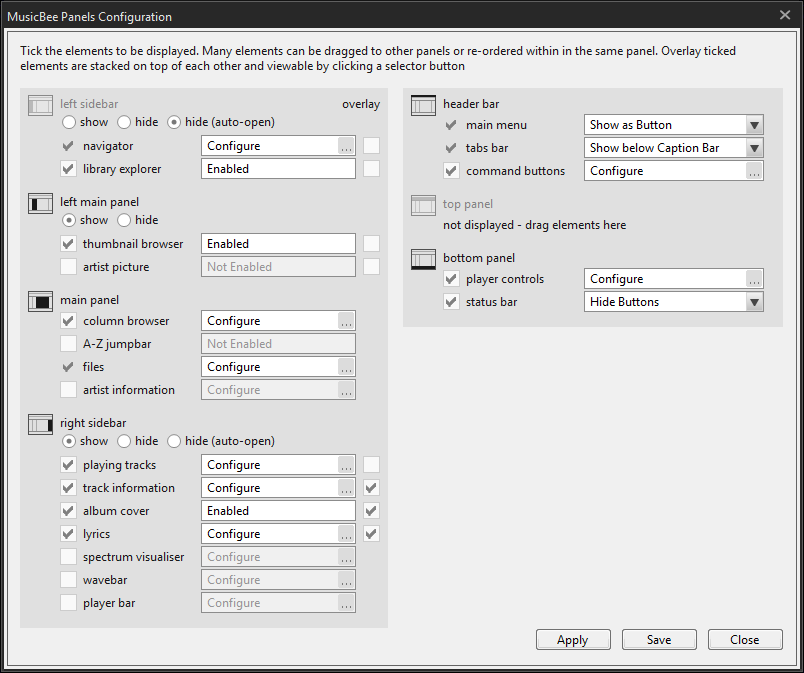Viewport: 804px width, 673px height.
Task: Tick the artist picture checkbox
Action: point(68,267)
